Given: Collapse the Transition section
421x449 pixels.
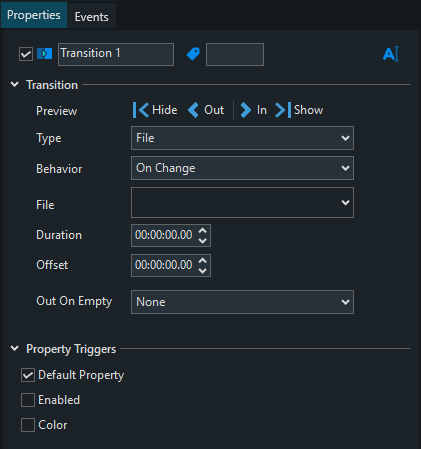Looking at the screenshot, I should coord(15,85).
